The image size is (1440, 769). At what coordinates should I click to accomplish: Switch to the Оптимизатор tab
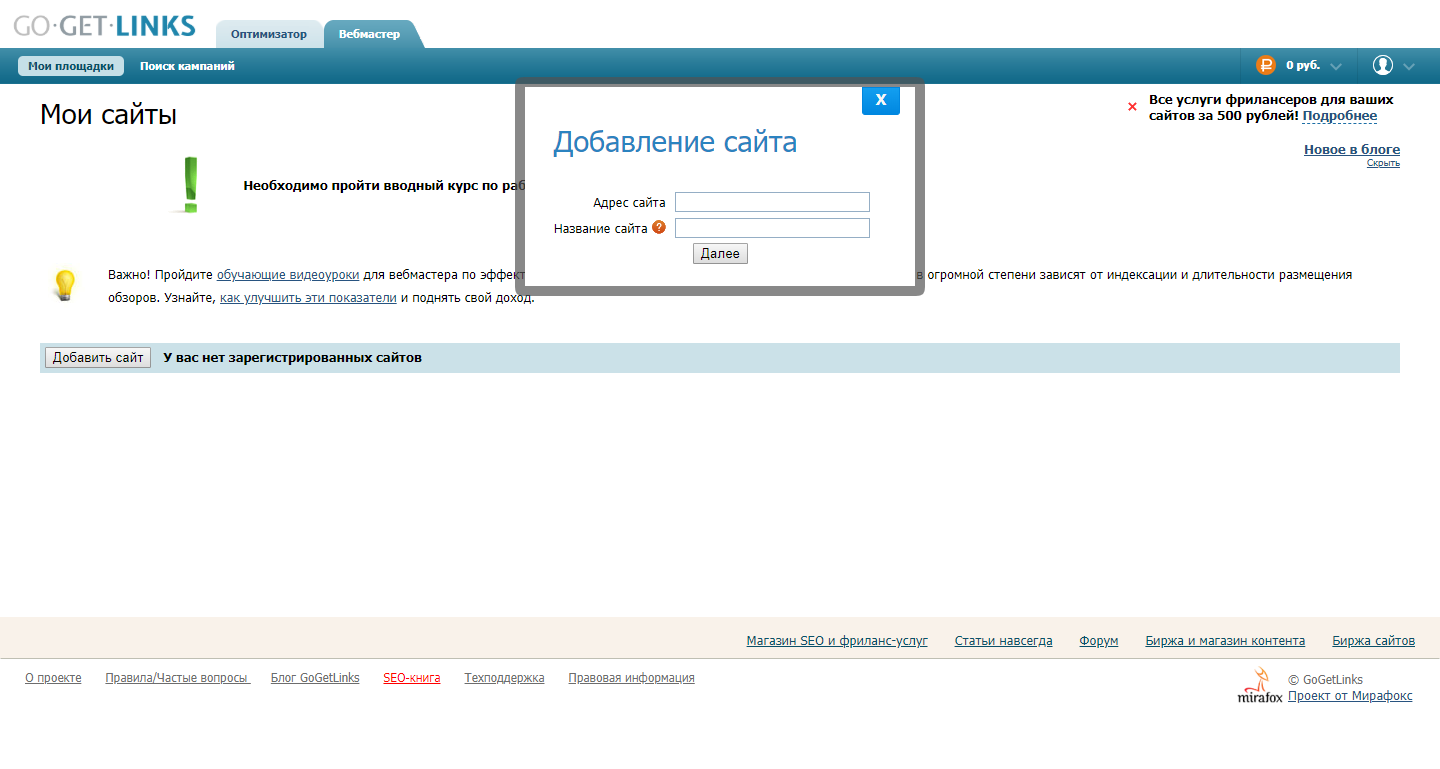coord(269,33)
